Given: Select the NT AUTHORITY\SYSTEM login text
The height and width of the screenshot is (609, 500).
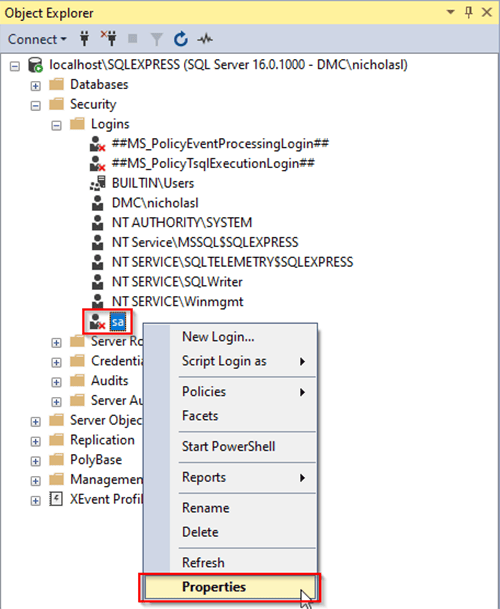Looking at the screenshot, I should (x=182, y=223).
